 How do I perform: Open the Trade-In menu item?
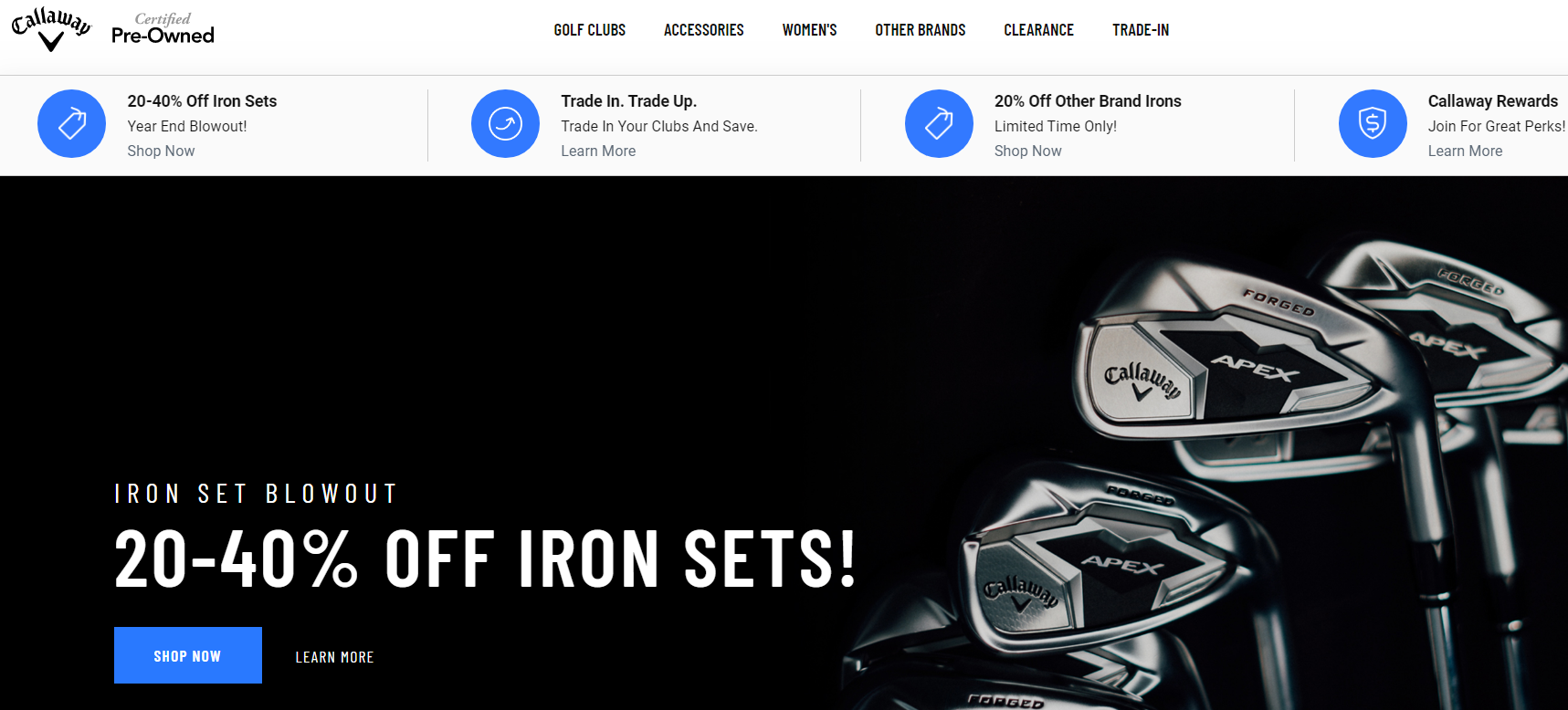(1141, 30)
